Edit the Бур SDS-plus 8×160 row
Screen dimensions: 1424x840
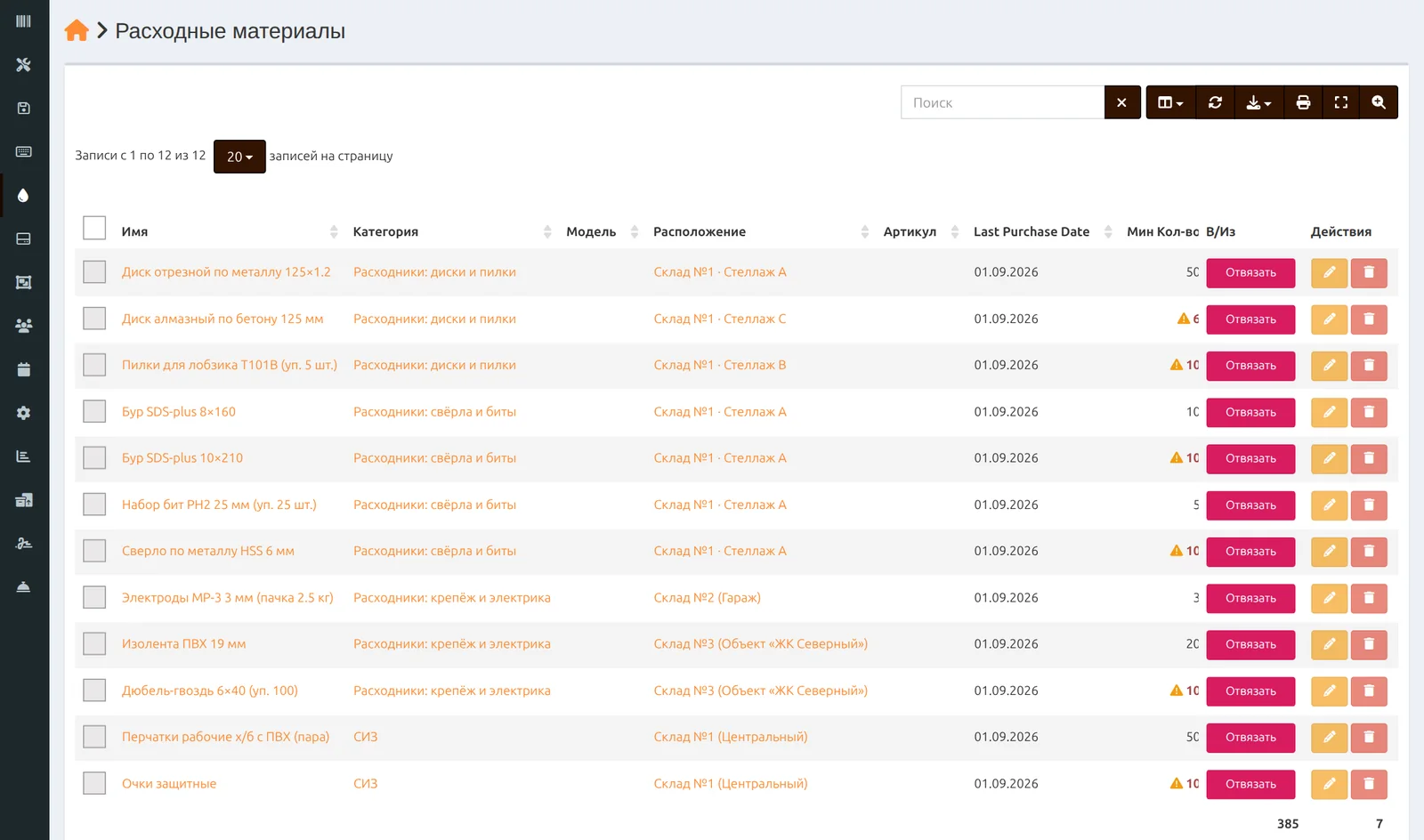click(x=1329, y=412)
